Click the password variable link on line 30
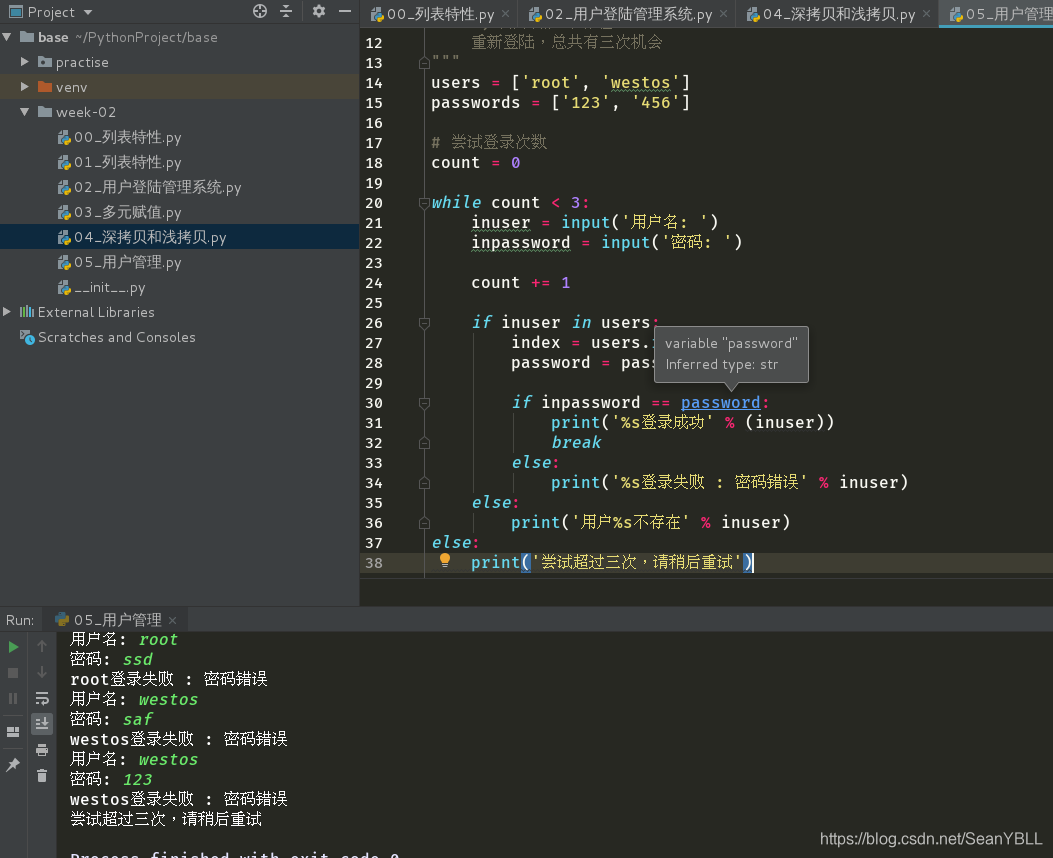Viewport: 1053px width, 858px height. (x=720, y=402)
